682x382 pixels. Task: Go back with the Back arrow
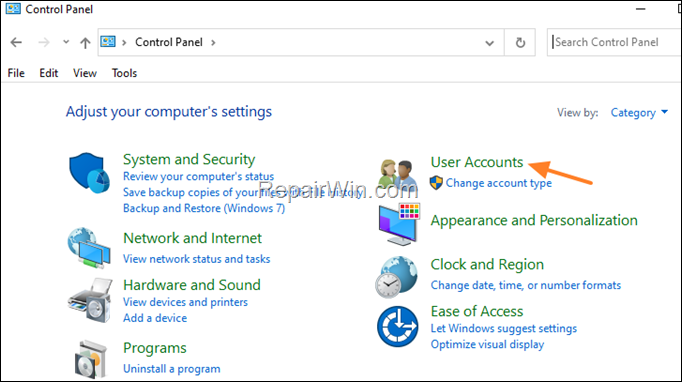16,42
